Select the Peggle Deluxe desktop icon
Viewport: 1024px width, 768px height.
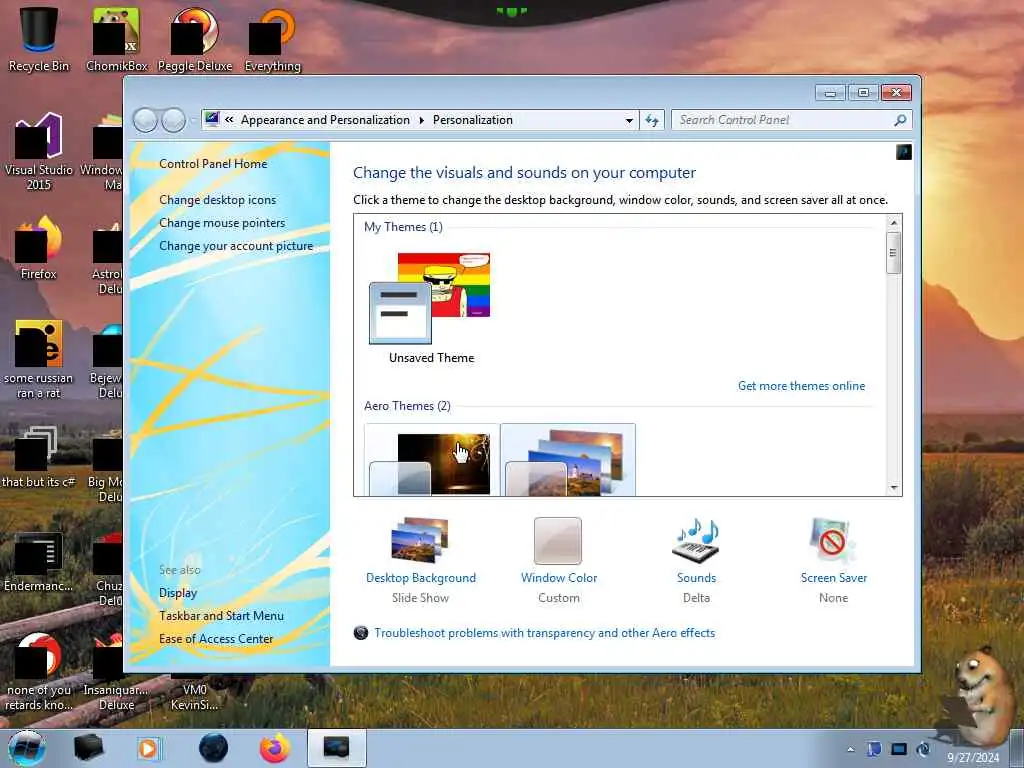coord(195,39)
